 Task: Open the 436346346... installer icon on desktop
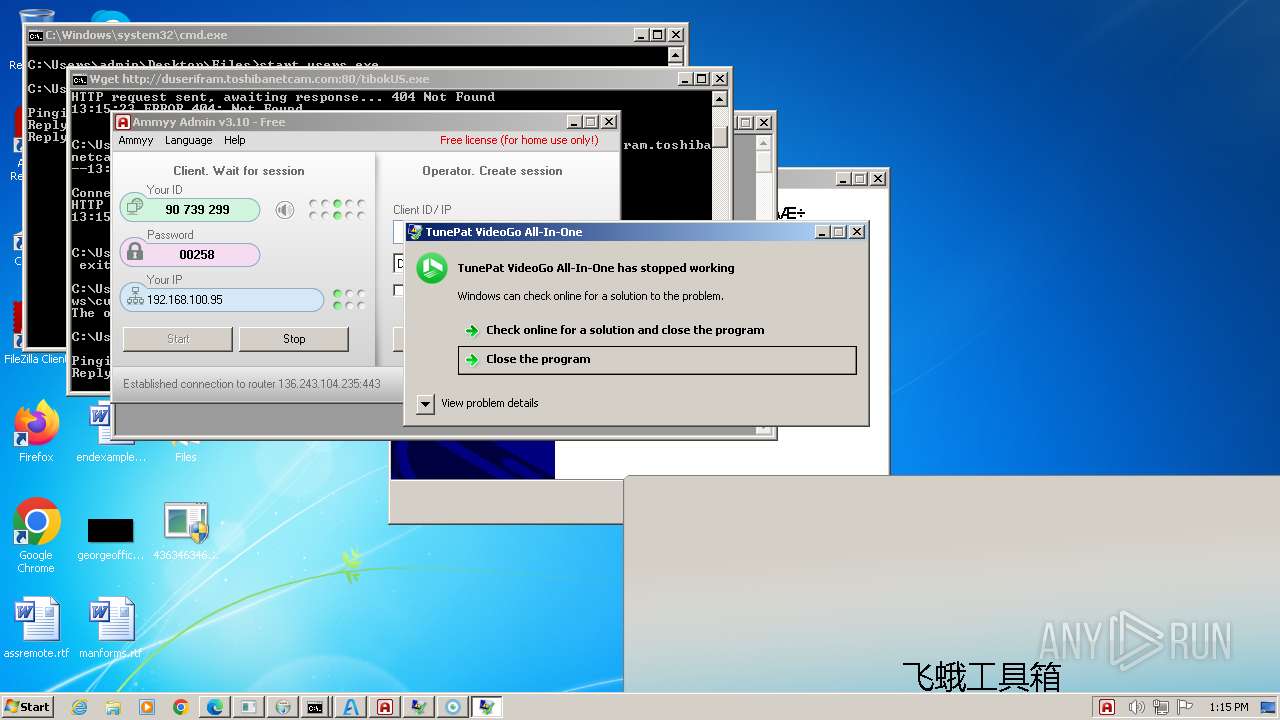186,531
